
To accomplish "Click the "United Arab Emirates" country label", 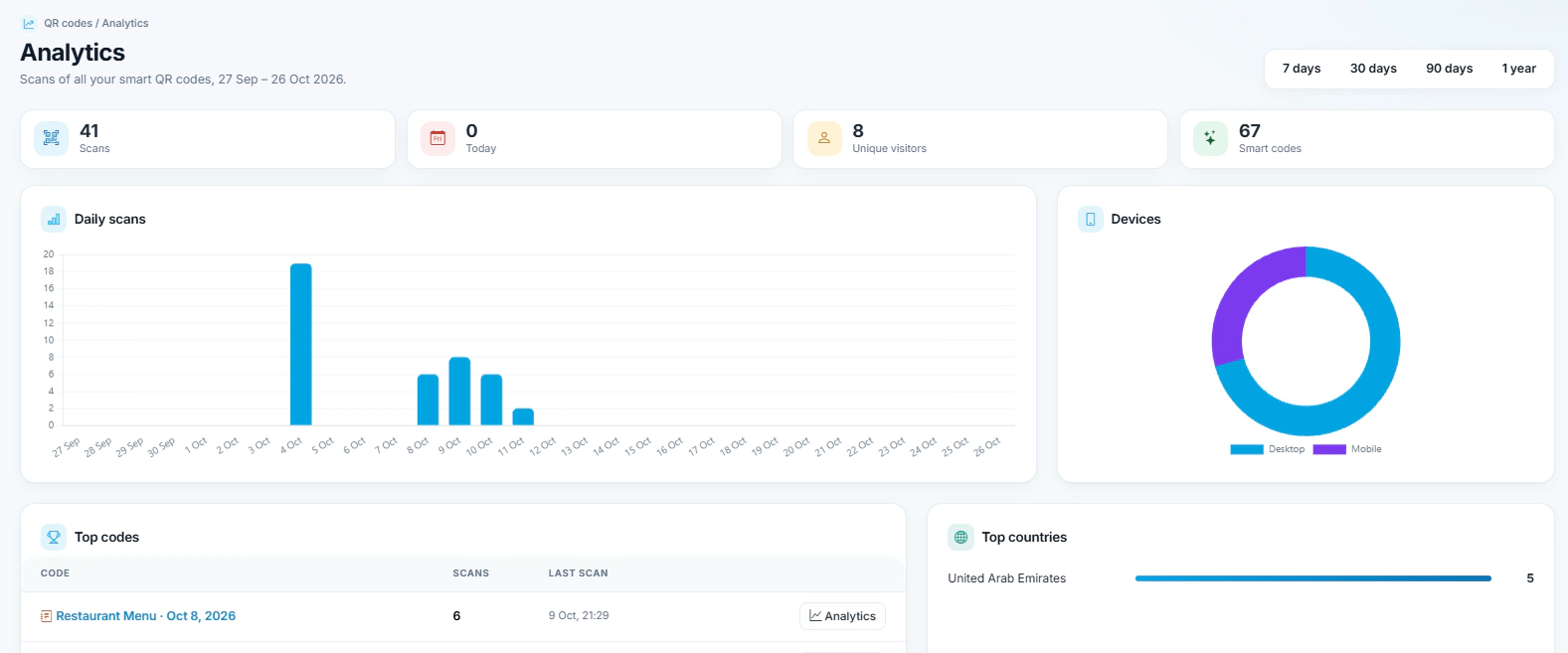I will [x=1007, y=578].
